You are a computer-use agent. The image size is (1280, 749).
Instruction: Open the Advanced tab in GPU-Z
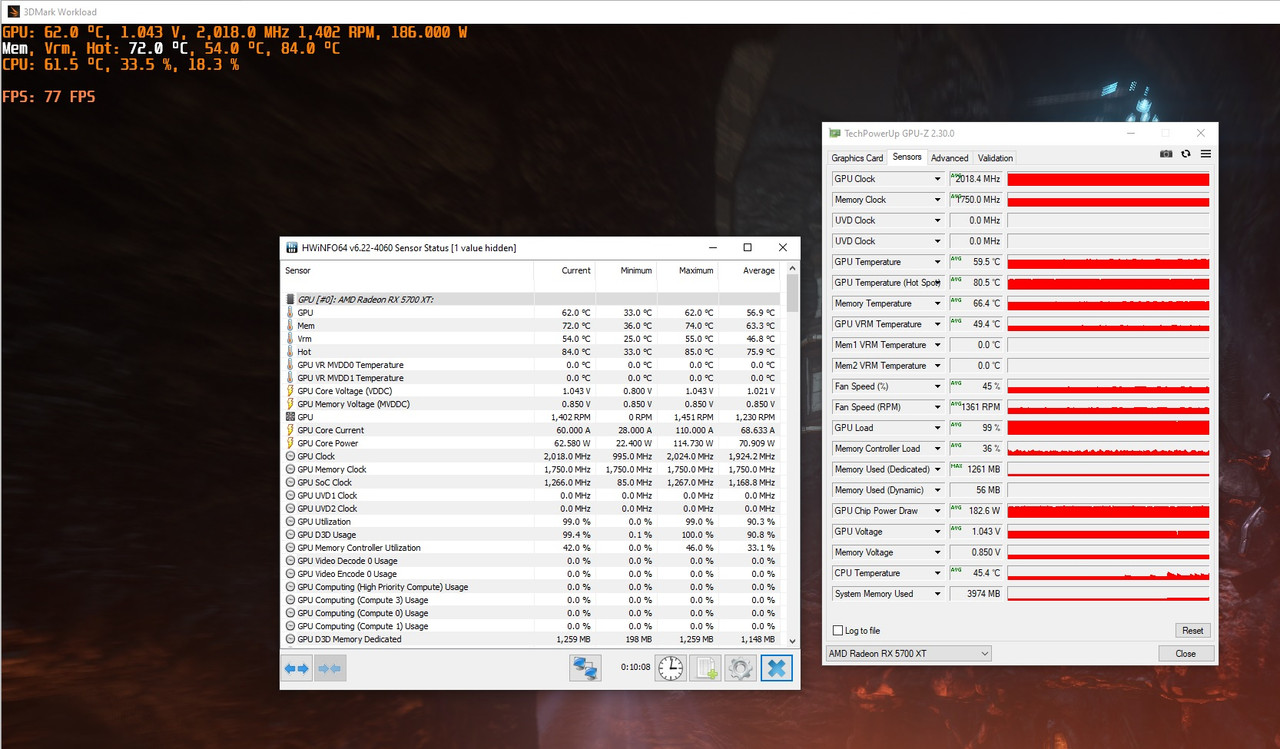(950, 158)
